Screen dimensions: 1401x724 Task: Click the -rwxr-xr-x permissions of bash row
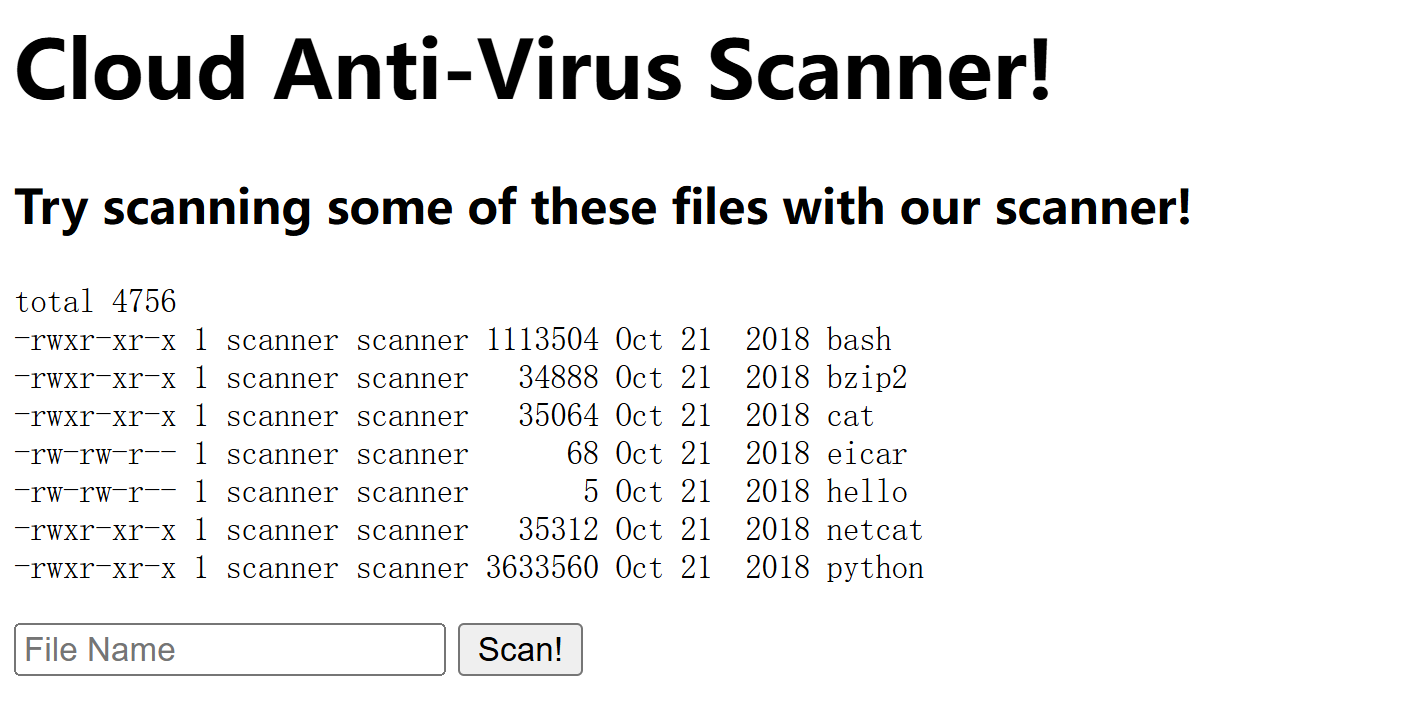96,340
